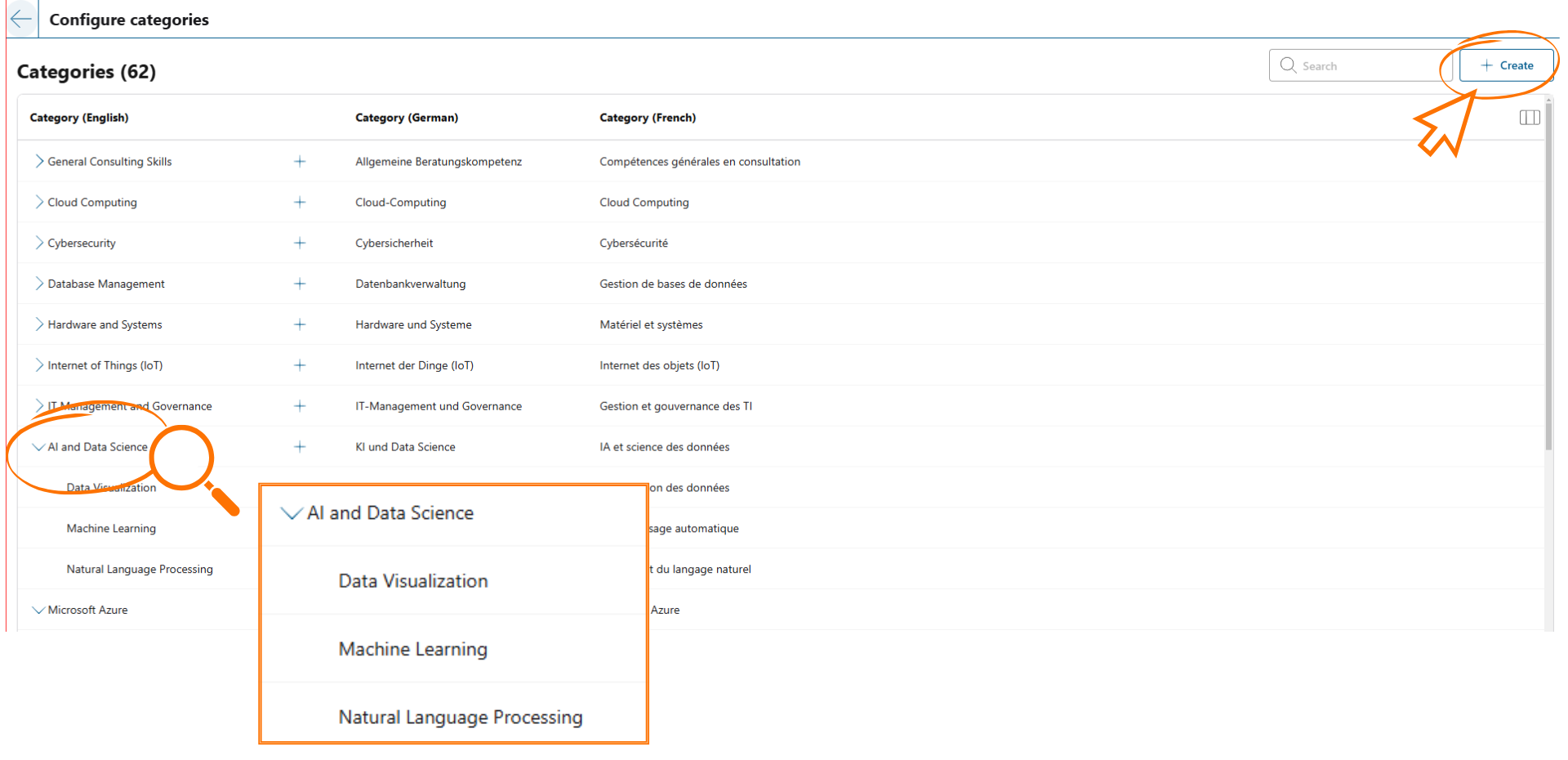1568x760 pixels.
Task: Click the Category (French) column header
Action: [x=648, y=118]
